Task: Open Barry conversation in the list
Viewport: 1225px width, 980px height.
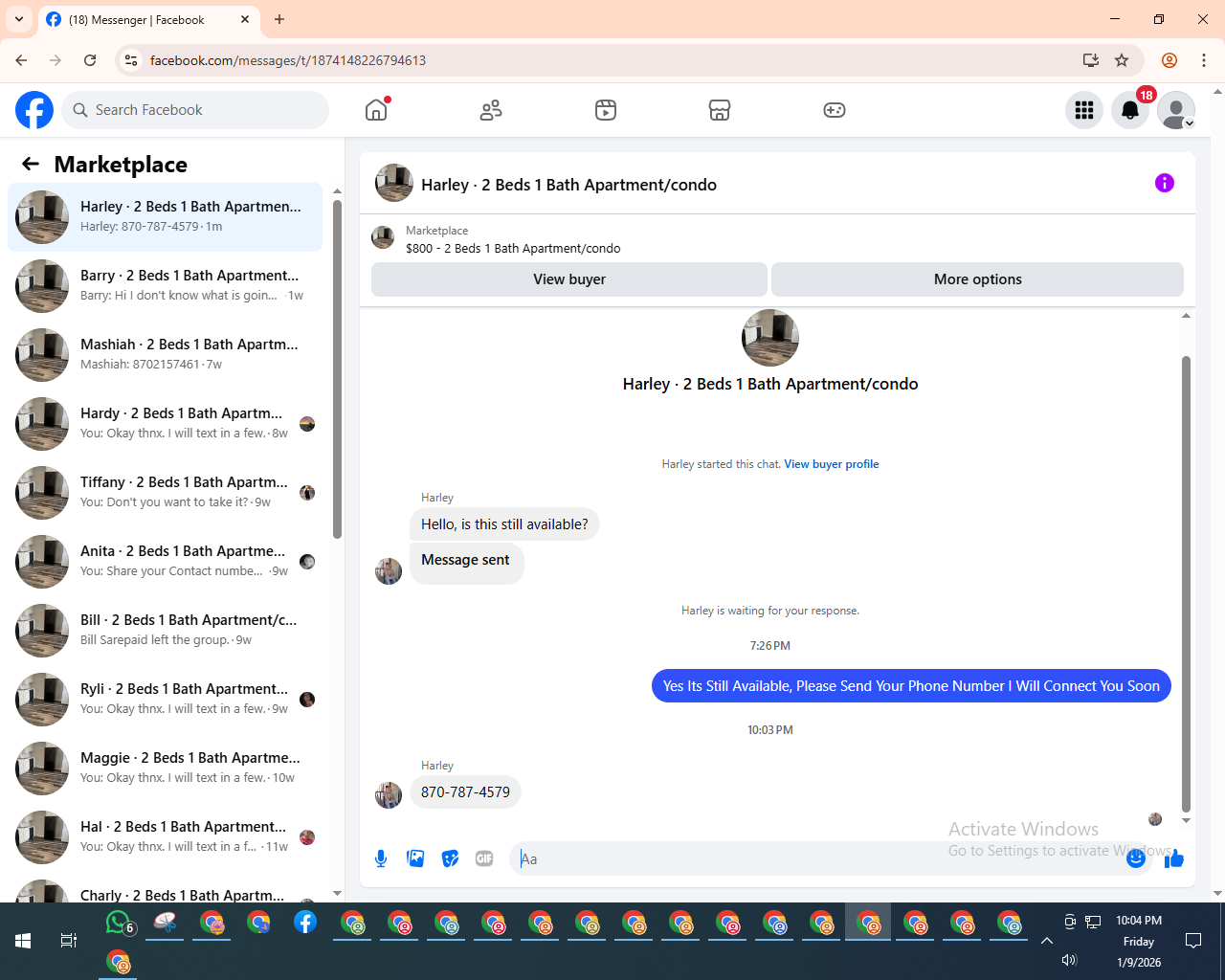Action: (x=166, y=286)
